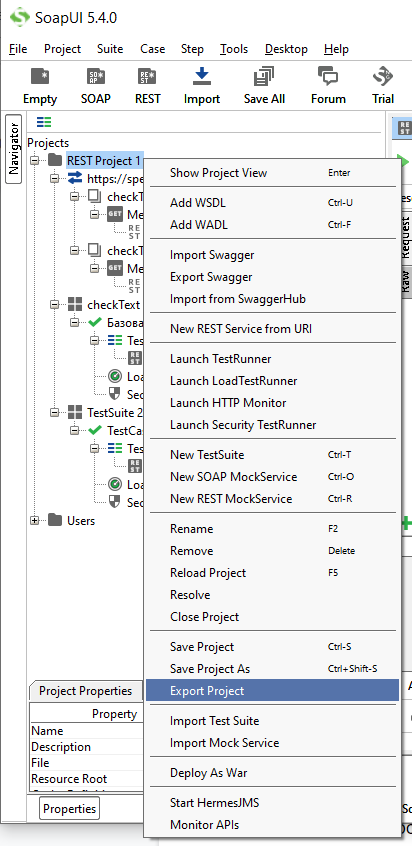This screenshot has height=846, width=412.
Task: Click the Save All toolbar icon
Action: tap(264, 76)
